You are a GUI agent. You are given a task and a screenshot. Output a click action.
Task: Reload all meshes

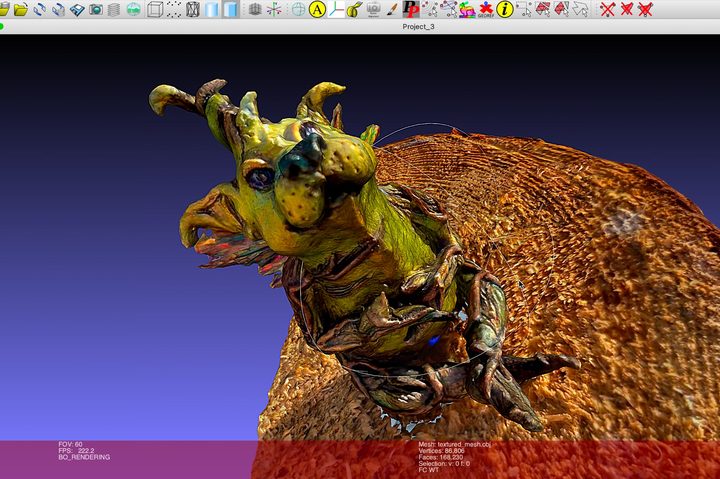(x=58, y=9)
